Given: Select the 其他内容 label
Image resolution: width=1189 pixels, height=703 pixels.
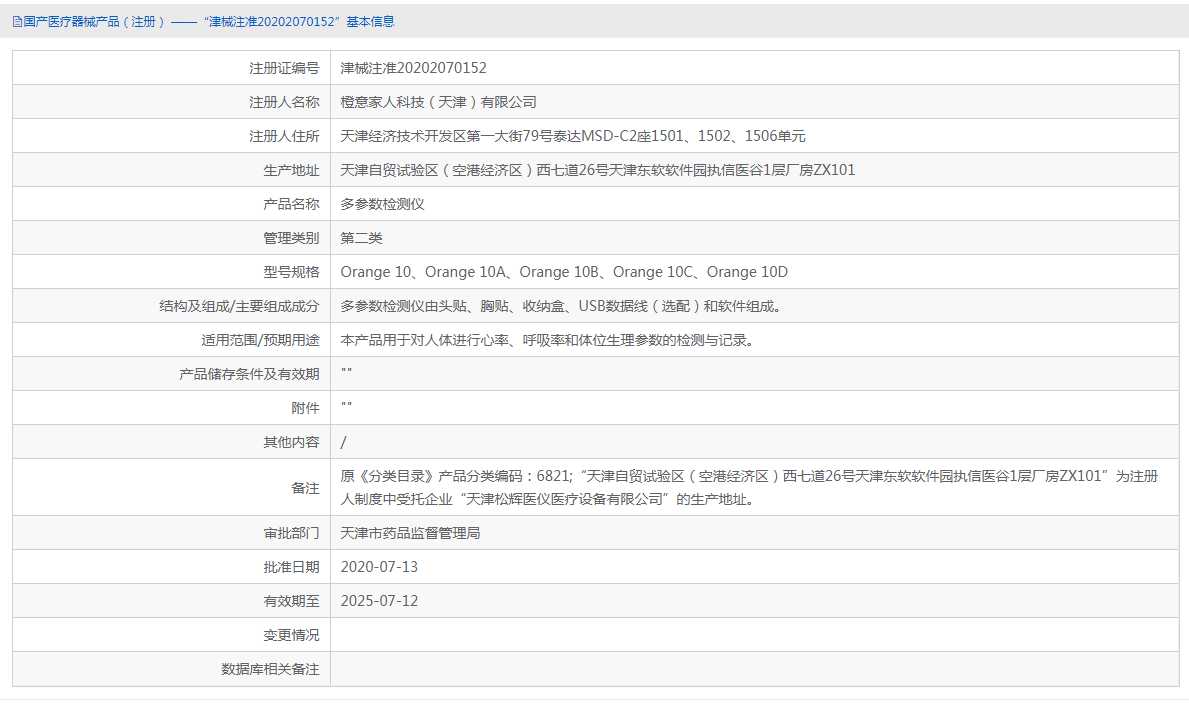Looking at the screenshot, I should coord(291,442).
